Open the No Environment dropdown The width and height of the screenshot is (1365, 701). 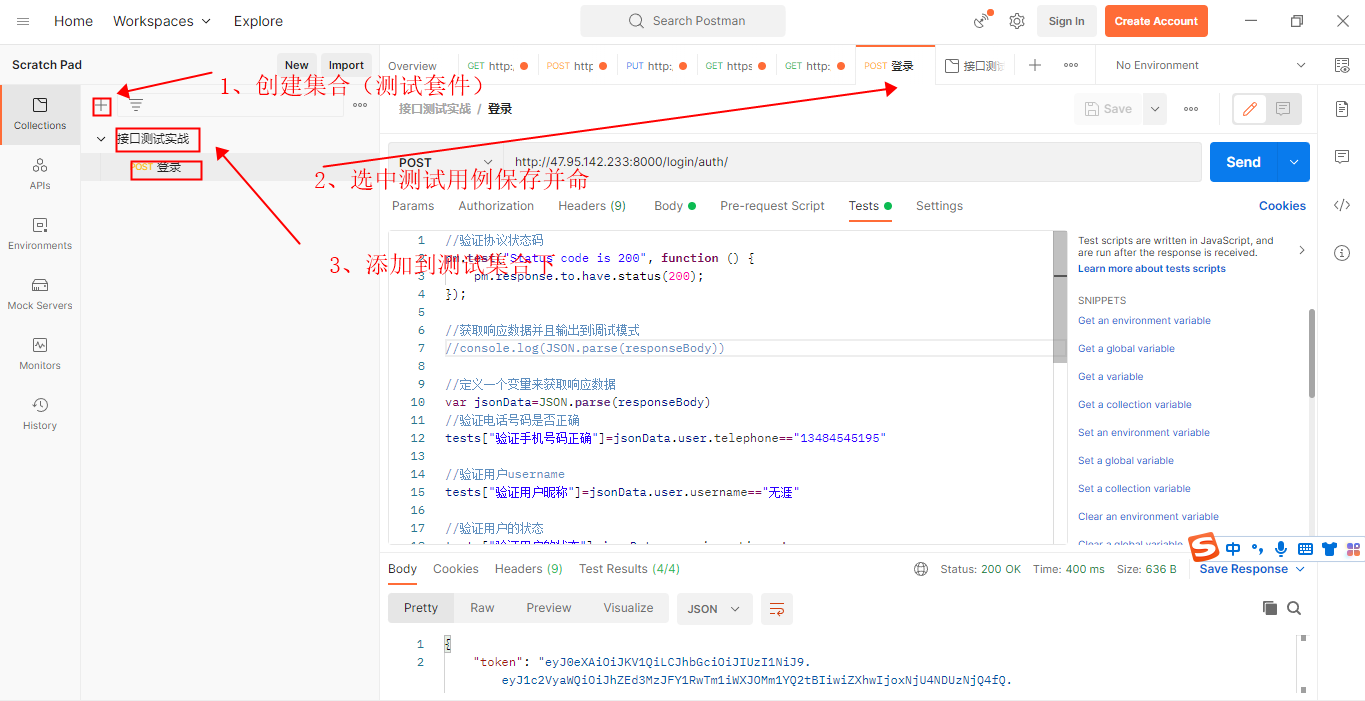(x=1210, y=65)
